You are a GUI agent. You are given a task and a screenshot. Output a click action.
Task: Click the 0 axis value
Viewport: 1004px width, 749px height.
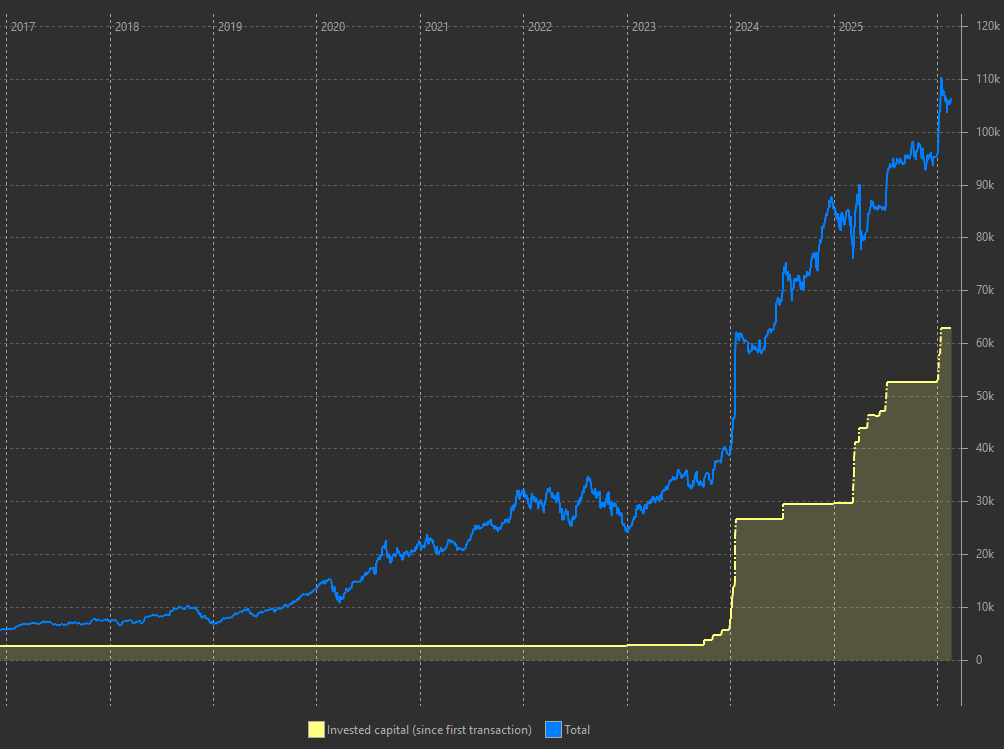[979, 660]
